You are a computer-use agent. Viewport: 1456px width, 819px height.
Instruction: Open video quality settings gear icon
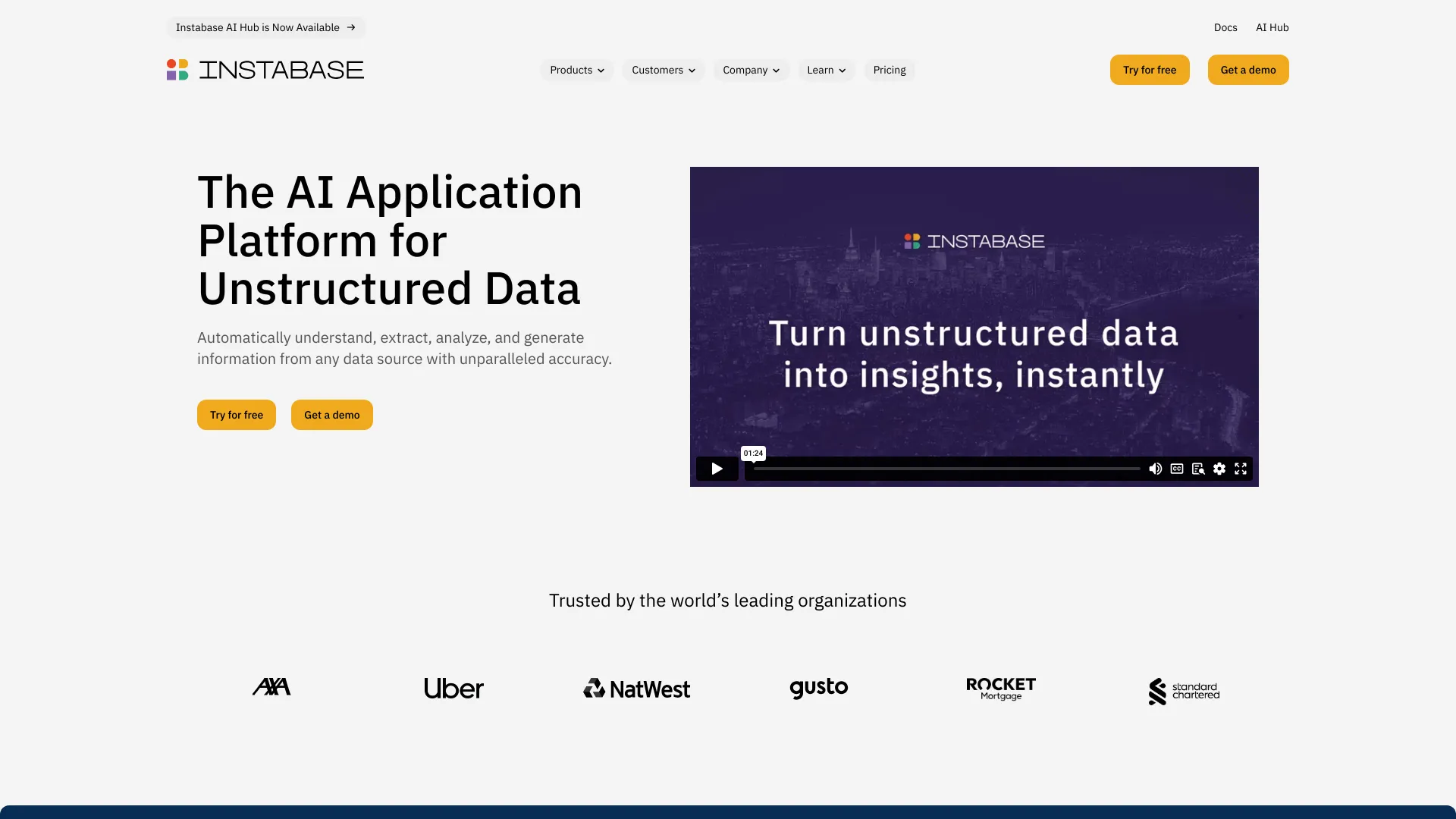[1220, 469]
